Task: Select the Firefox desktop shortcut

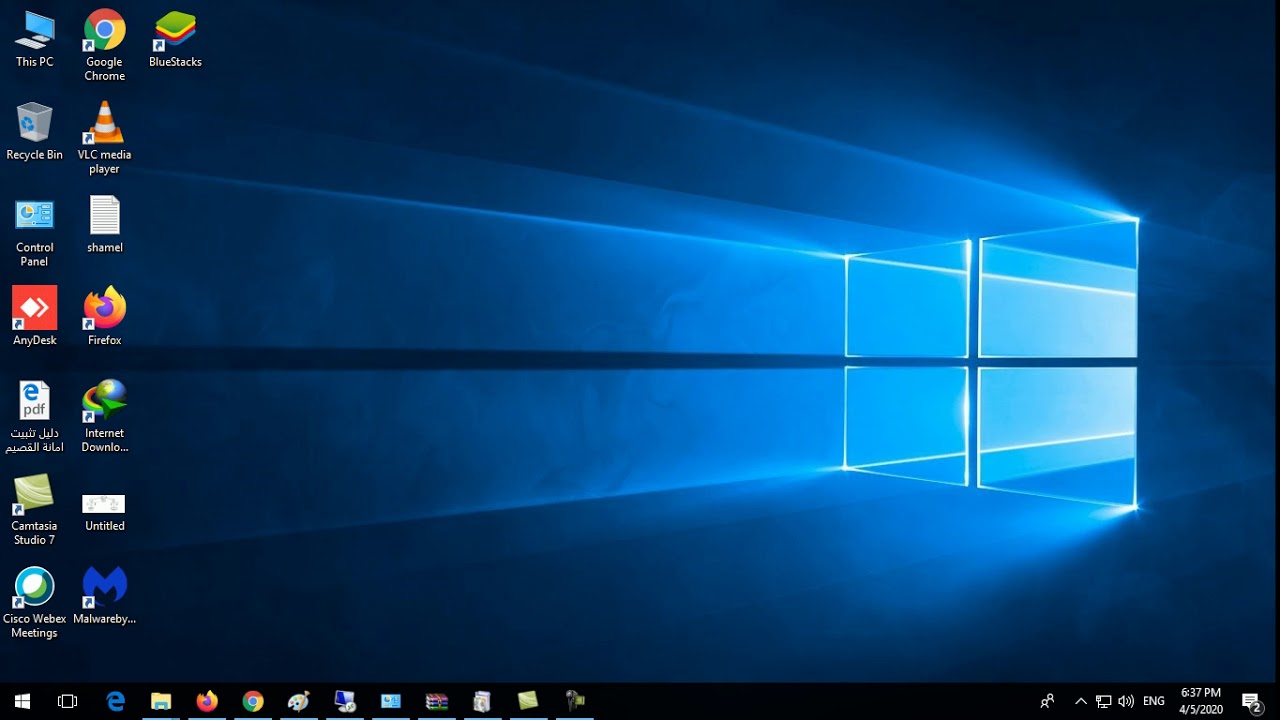Action: 104,317
